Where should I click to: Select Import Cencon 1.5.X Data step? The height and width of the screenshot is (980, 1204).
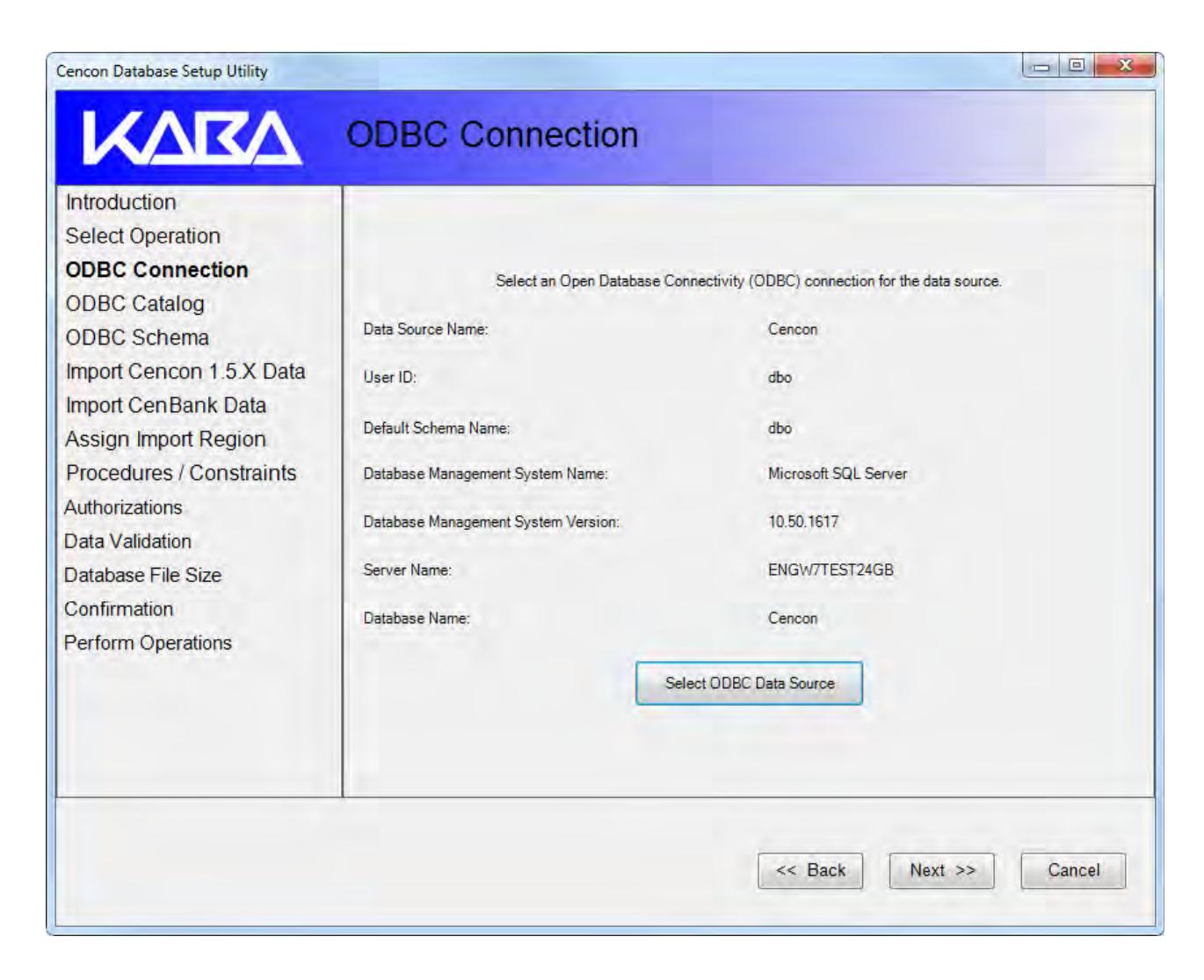[185, 372]
